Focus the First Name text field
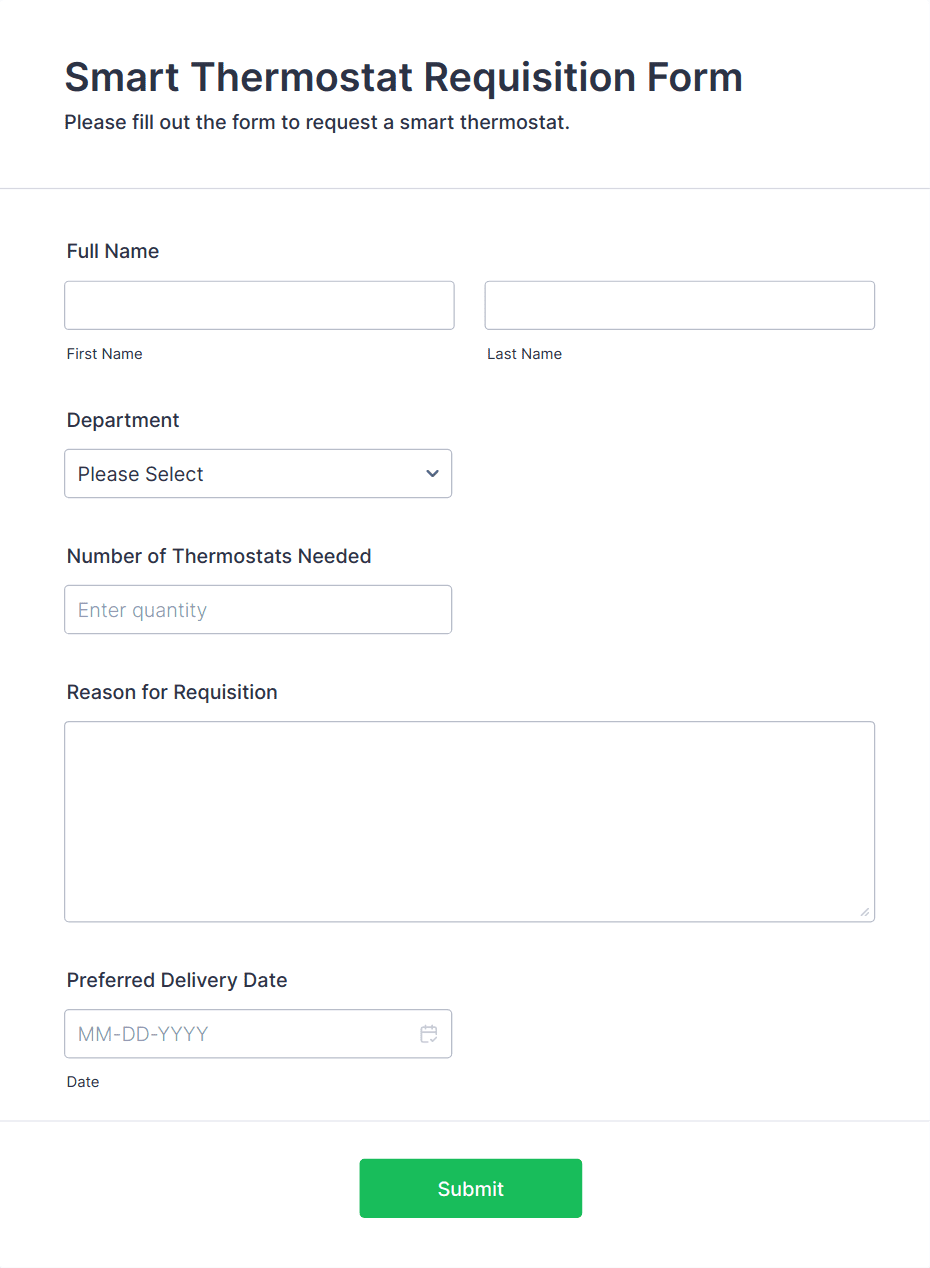This screenshot has width=930, height=1268. (x=259, y=305)
